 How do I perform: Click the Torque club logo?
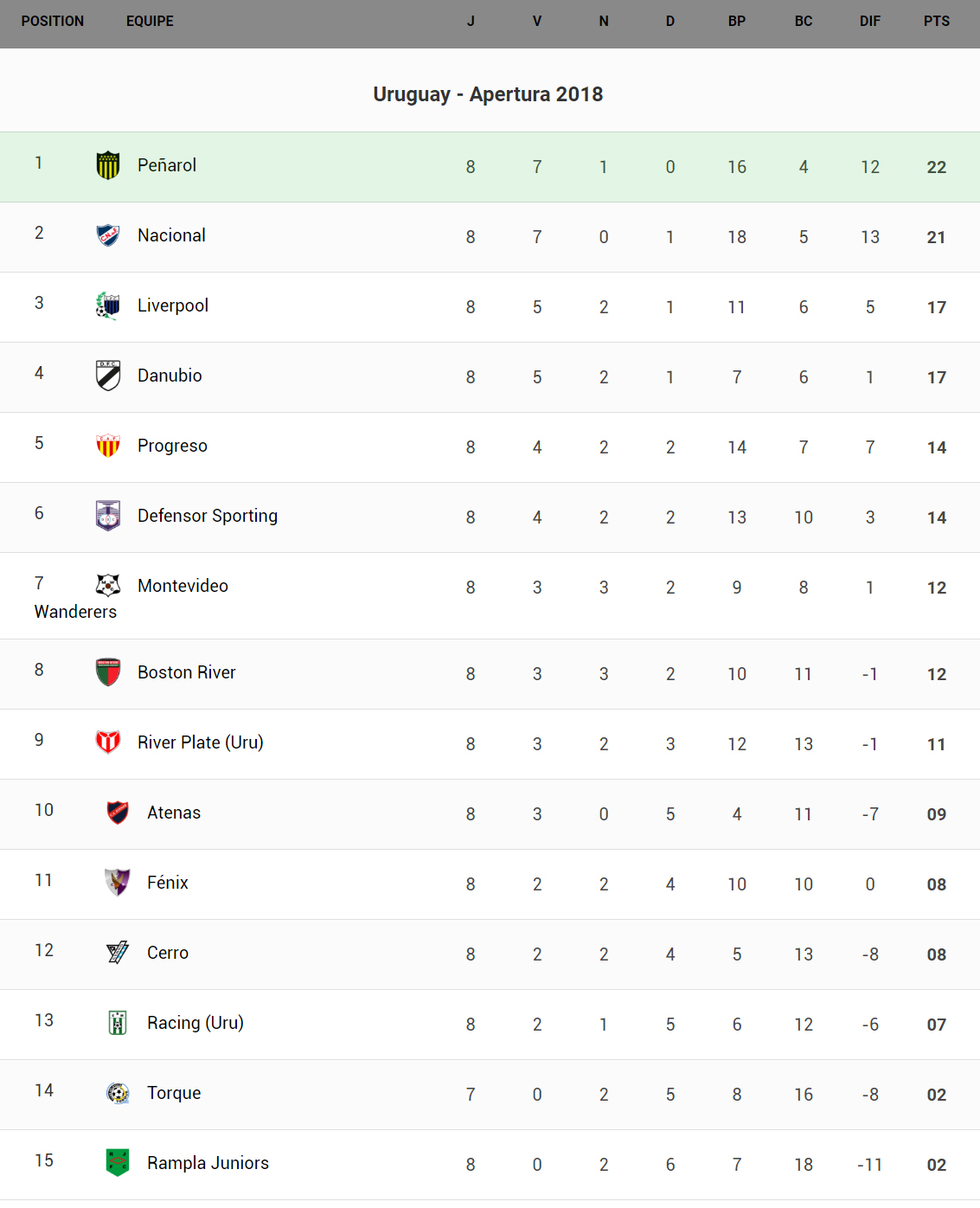coord(118,1093)
